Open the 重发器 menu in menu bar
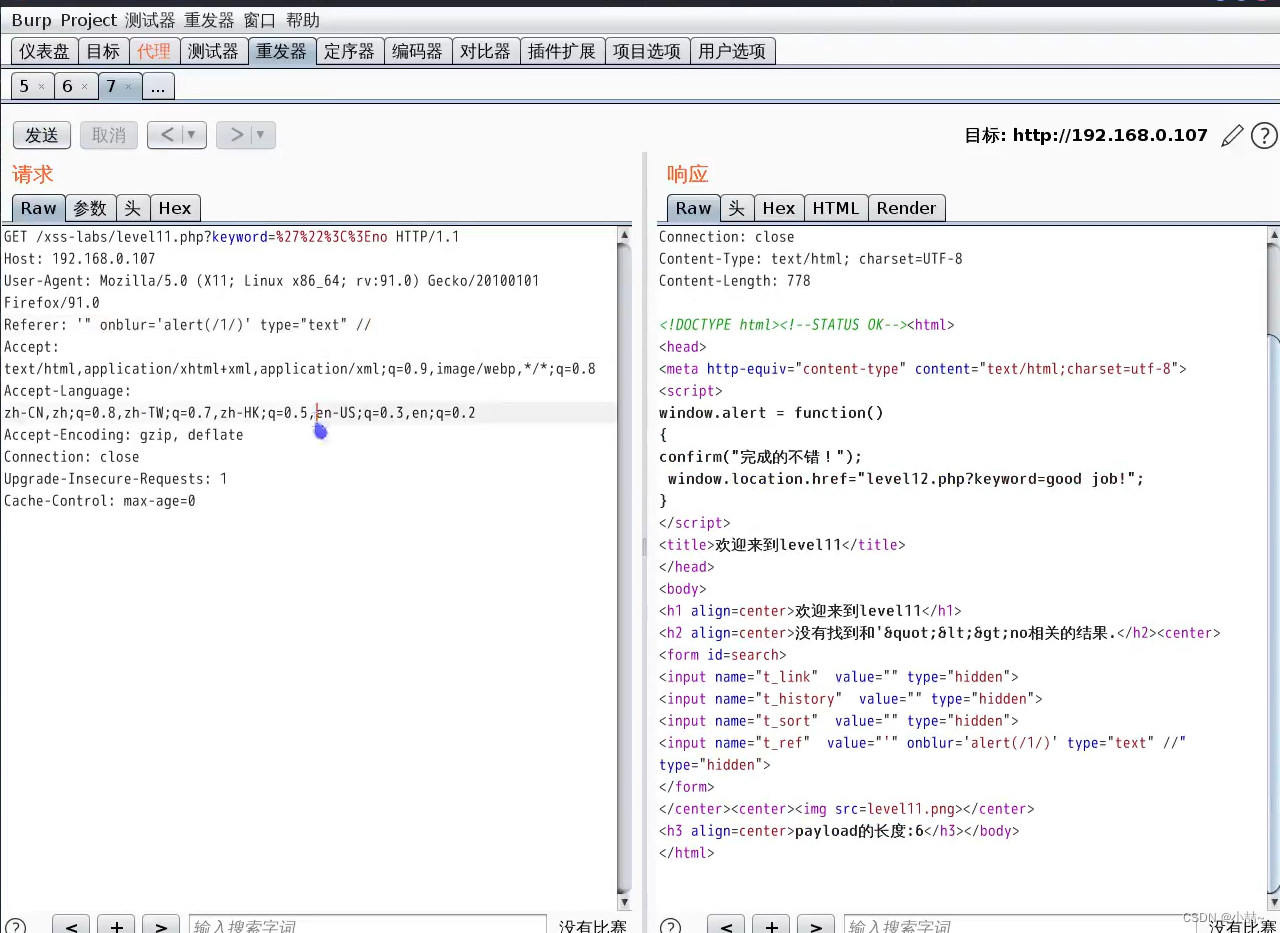 click(x=209, y=21)
